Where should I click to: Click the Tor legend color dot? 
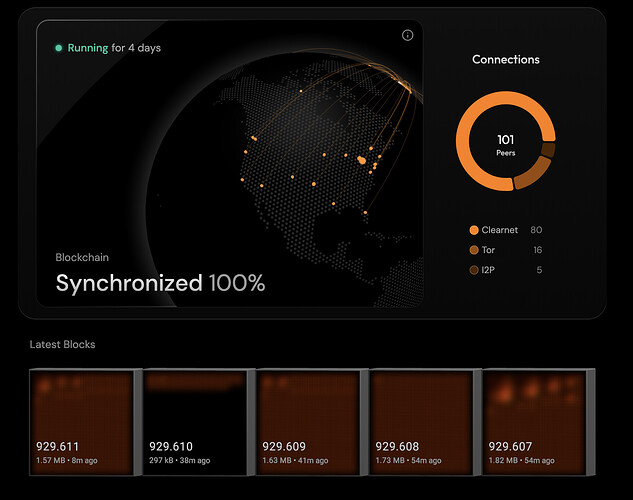pyautogui.click(x=474, y=250)
